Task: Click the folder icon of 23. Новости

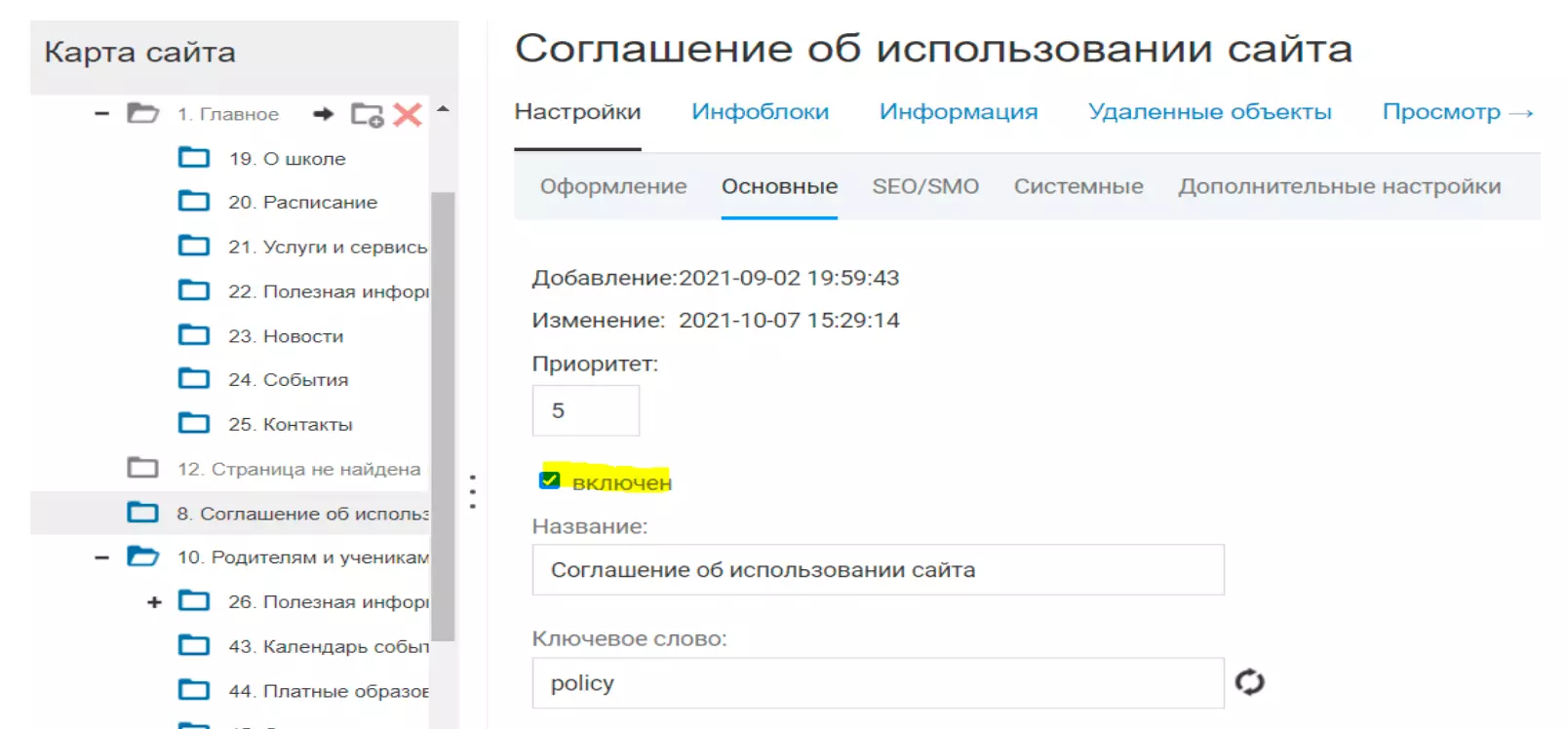Action: click(x=194, y=335)
